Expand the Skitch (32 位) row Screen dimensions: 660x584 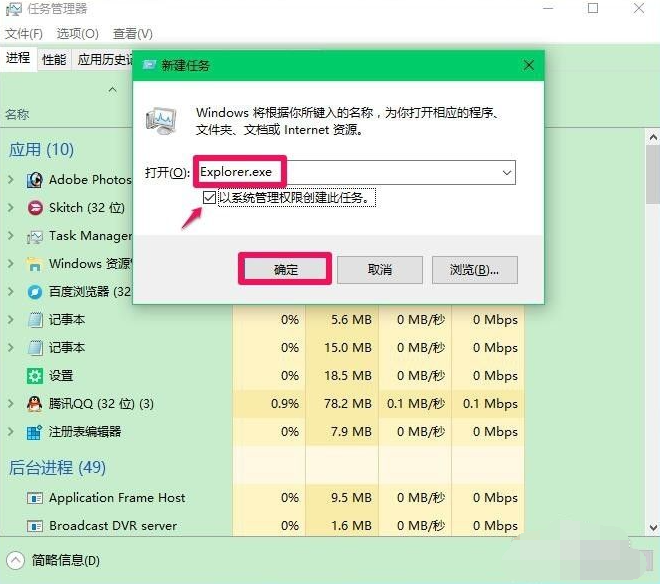point(11,208)
